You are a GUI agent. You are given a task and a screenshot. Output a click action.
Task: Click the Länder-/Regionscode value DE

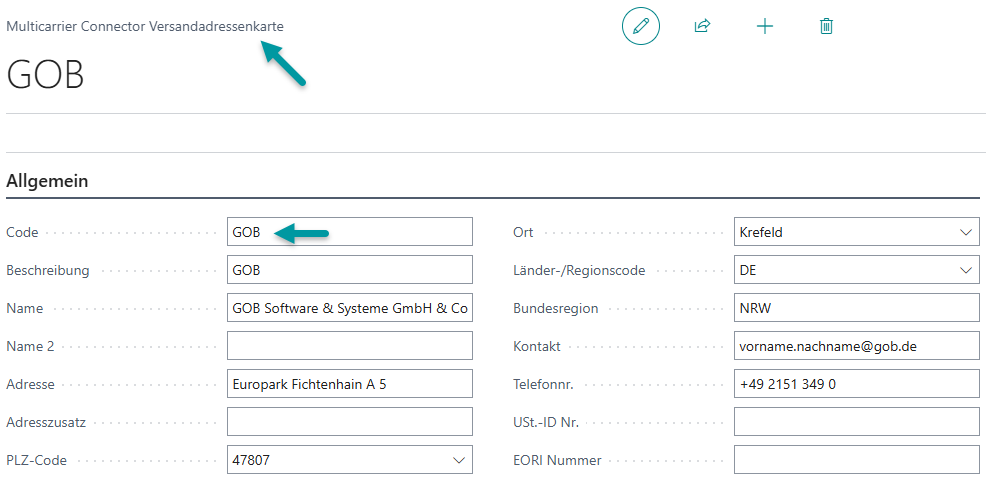[748, 270]
